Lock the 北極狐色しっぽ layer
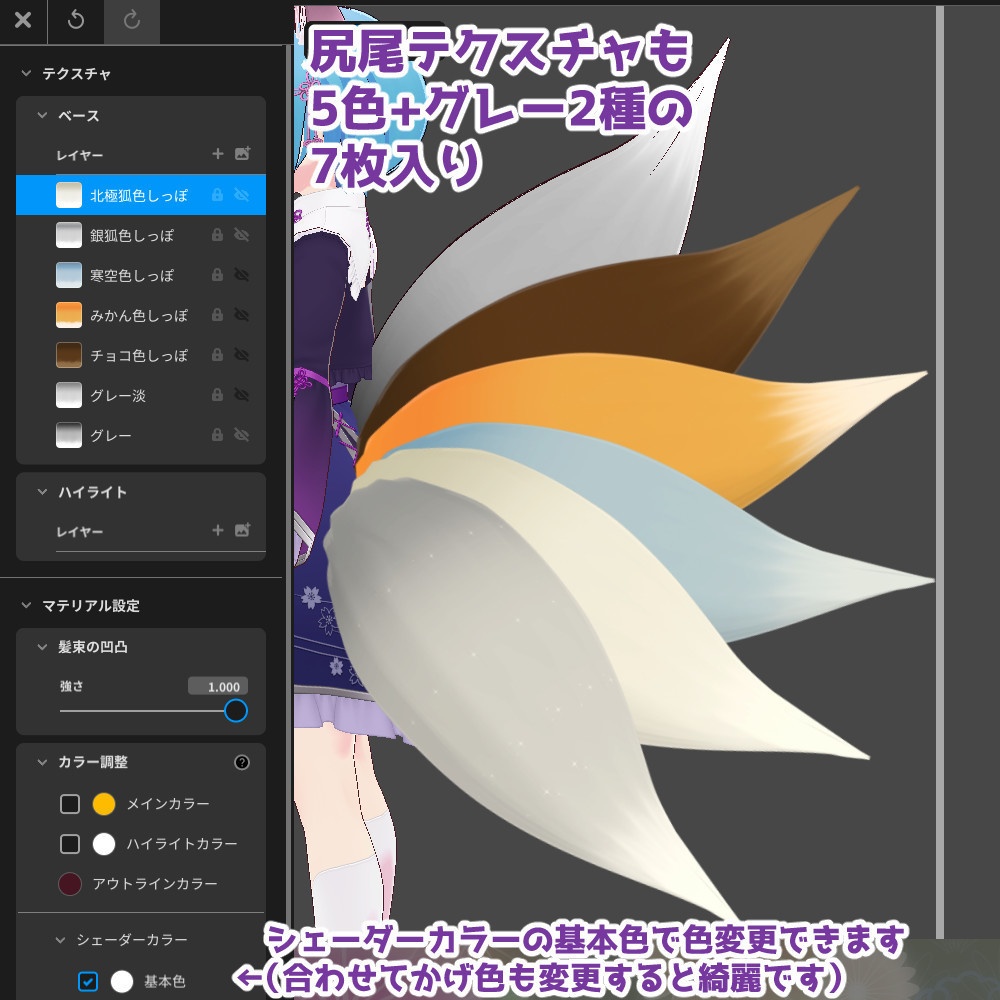 tap(216, 195)
